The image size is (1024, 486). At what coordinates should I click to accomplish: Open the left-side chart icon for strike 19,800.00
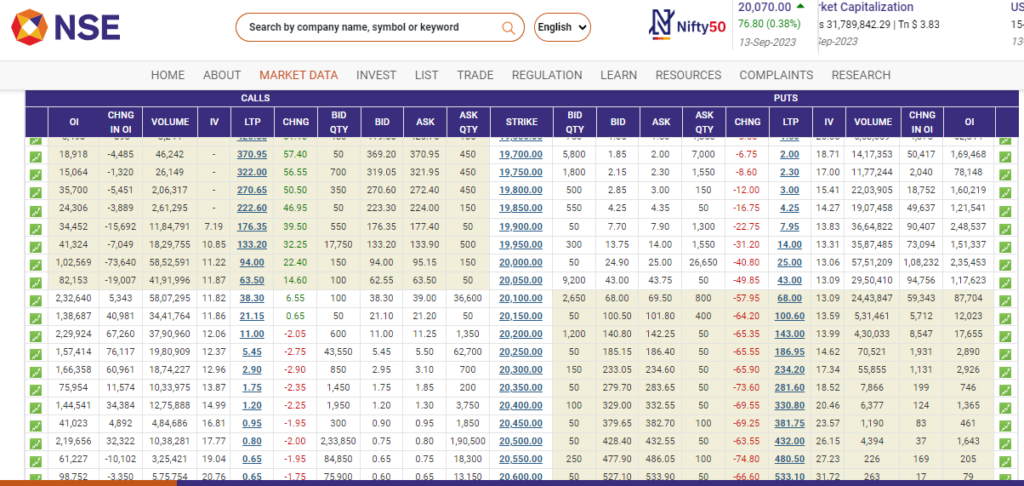[x=36, y=192]
